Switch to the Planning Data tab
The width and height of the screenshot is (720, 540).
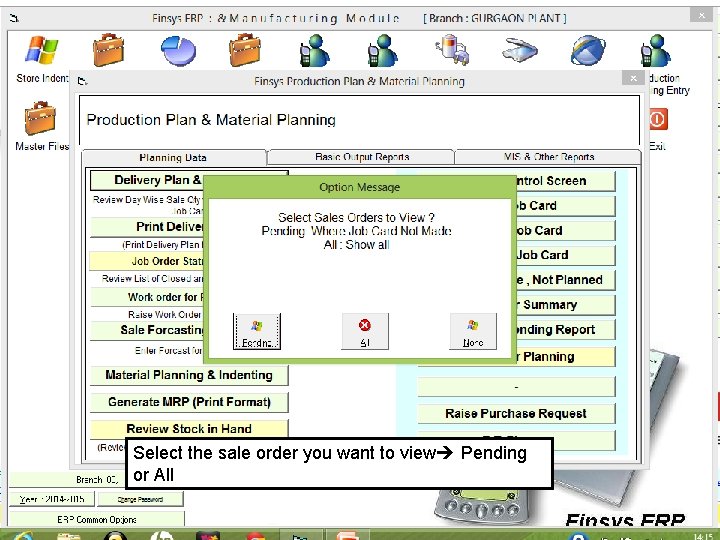[174, 158]
